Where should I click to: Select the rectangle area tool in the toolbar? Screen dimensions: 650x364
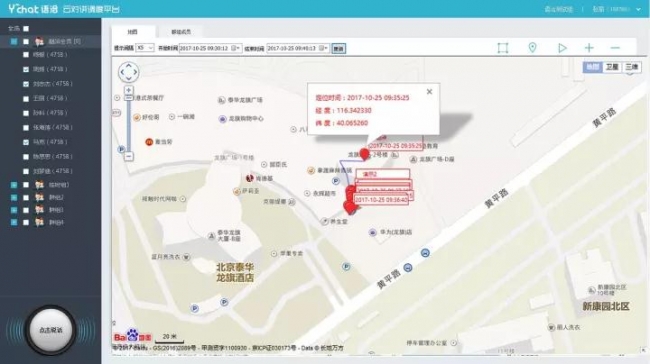[x=502, y=48]
